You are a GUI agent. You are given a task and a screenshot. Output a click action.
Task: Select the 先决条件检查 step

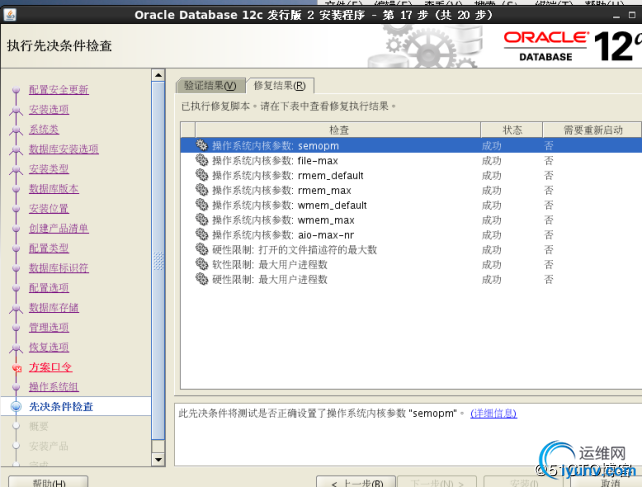click(x=61, y=406)
